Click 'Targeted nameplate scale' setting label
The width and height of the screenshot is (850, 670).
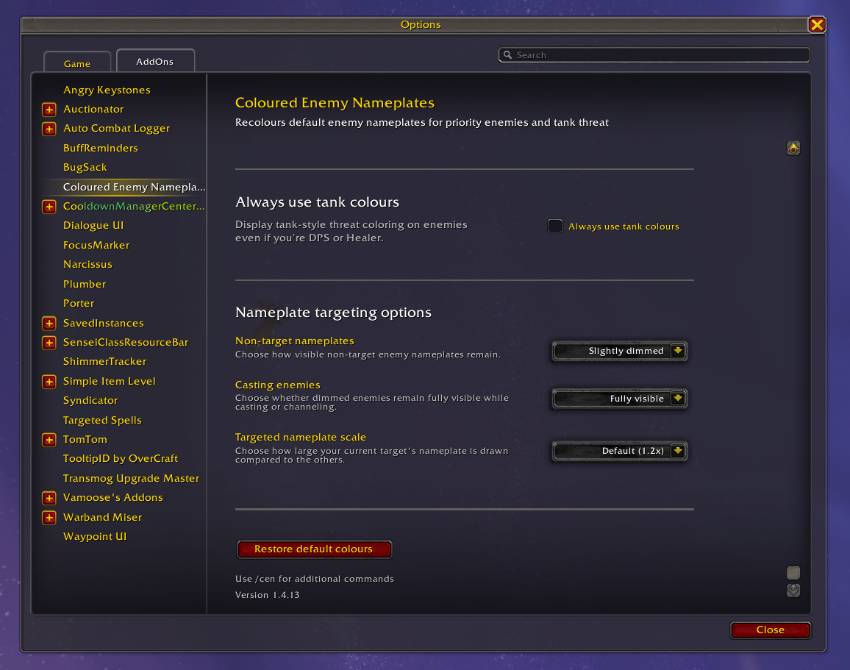[300, 437]
